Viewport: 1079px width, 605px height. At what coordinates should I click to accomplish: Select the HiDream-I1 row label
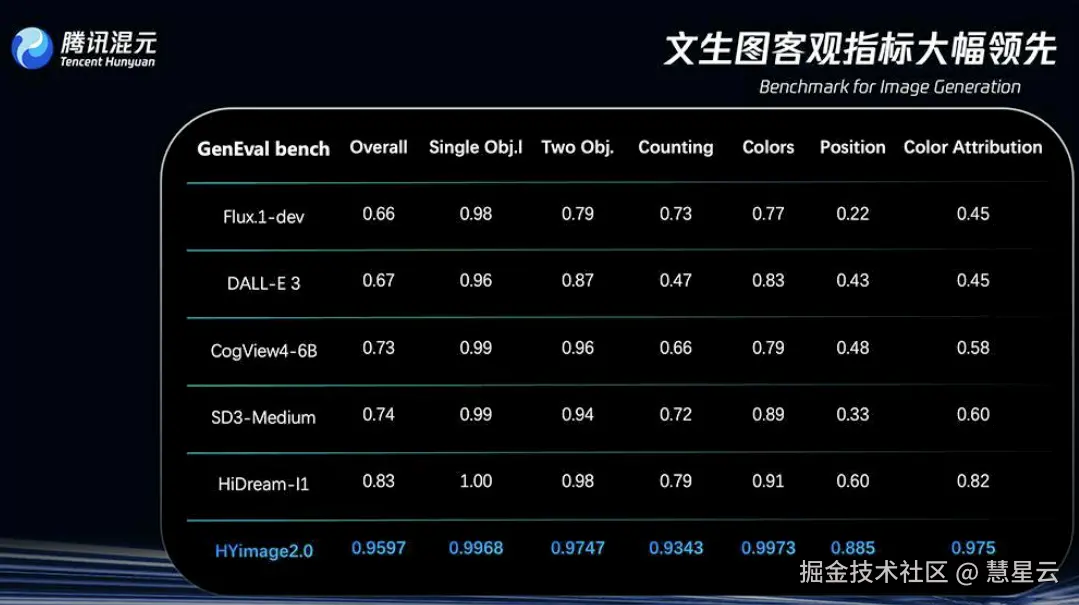(x=264, y=485)
